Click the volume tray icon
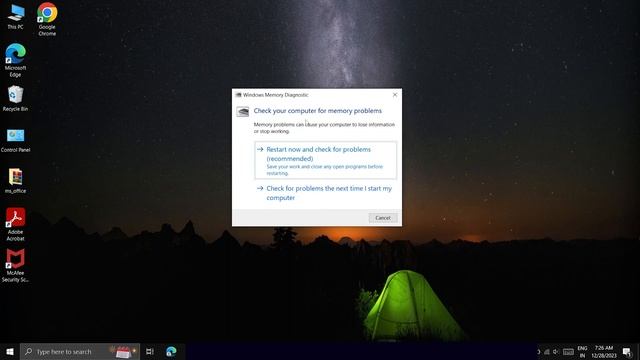The height and width of the screenshot is (360, 640). tap(556, 352)
